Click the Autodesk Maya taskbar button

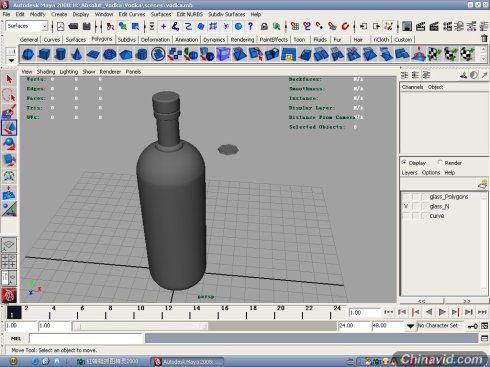pos(187,361)
